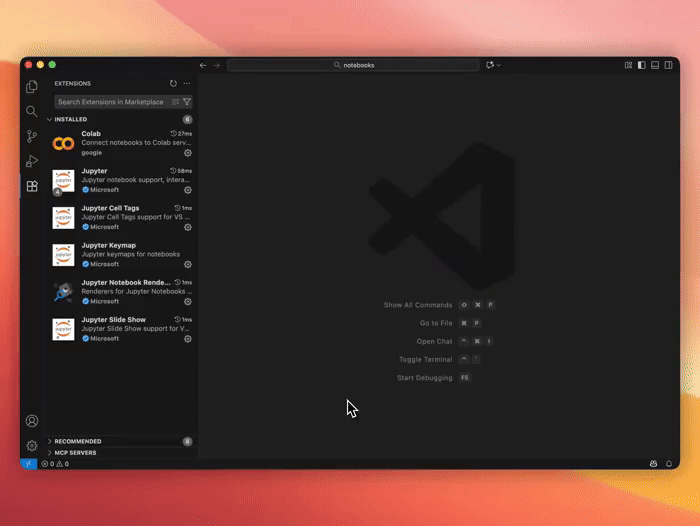This screenshot has height=526, width=700.
Task: Open manage gear for Jupyter Notebook Renderers
Action: (x=188, y=301)
